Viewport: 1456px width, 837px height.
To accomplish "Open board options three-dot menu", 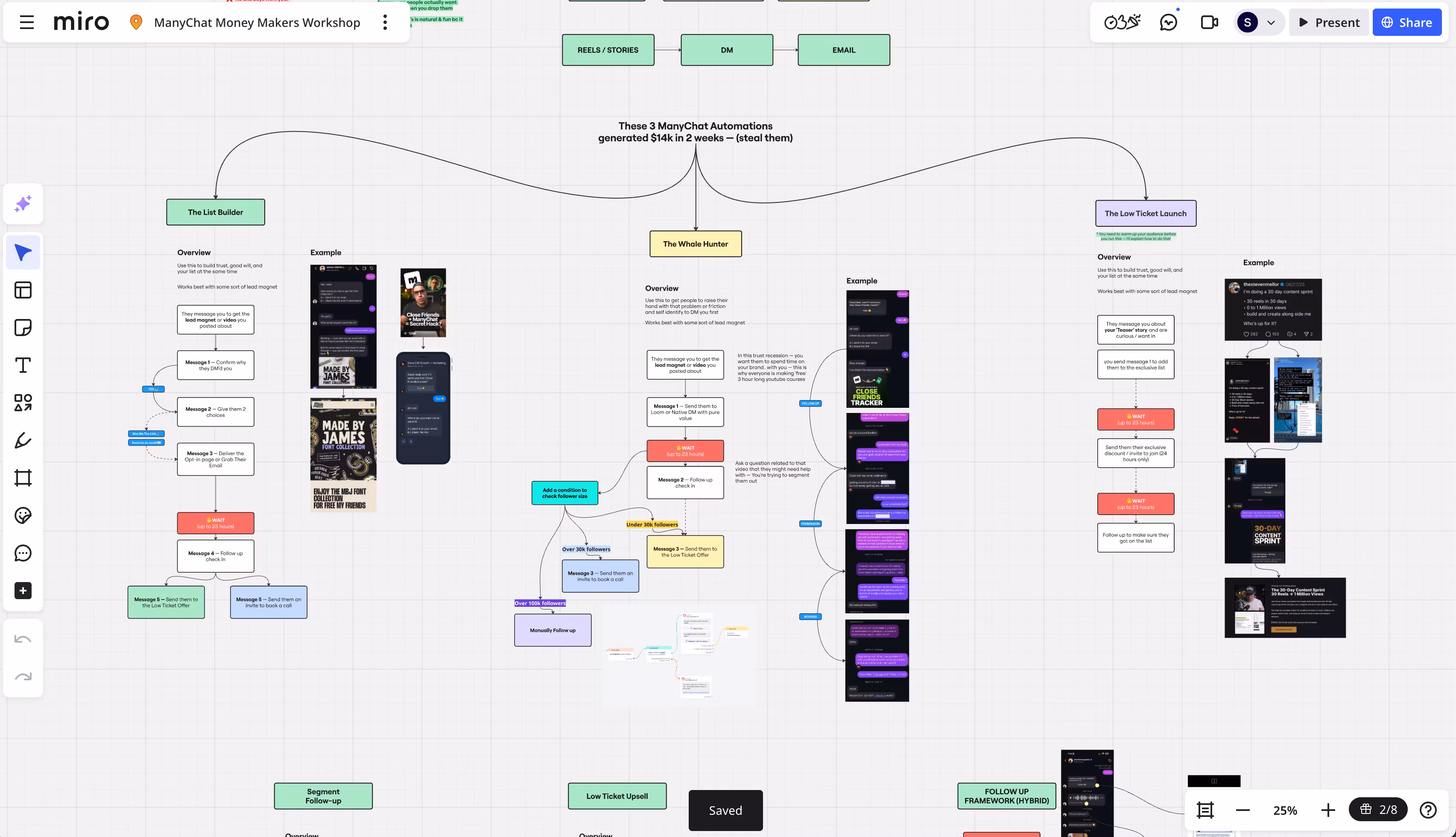I will click(x=385, y=22).
